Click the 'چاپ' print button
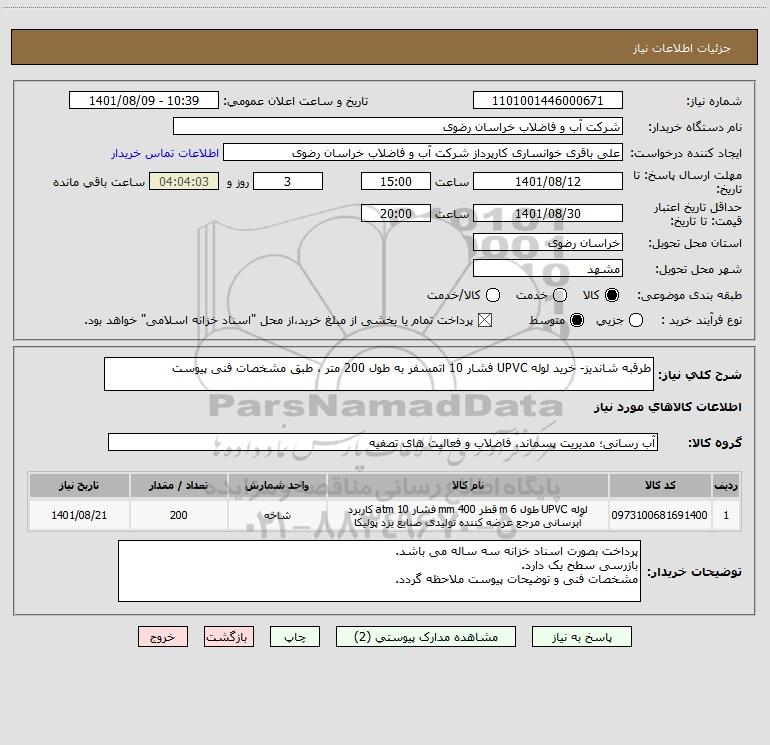Viewport: 770px width, 745px height. pyautogui.click(x=295, y=637)
